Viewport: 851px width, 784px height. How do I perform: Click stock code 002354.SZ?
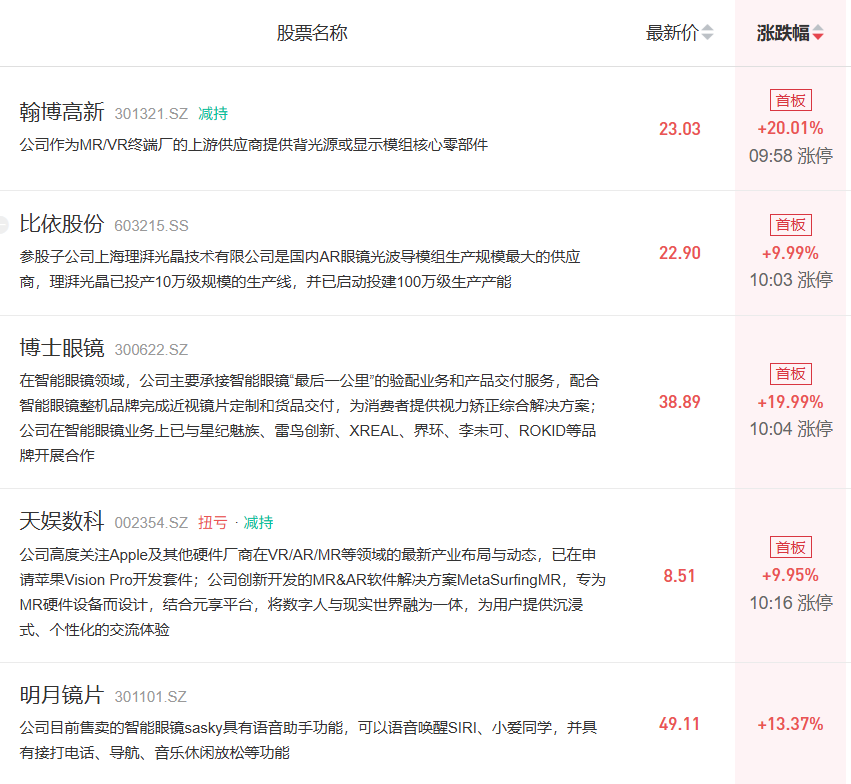click(151, 523)
